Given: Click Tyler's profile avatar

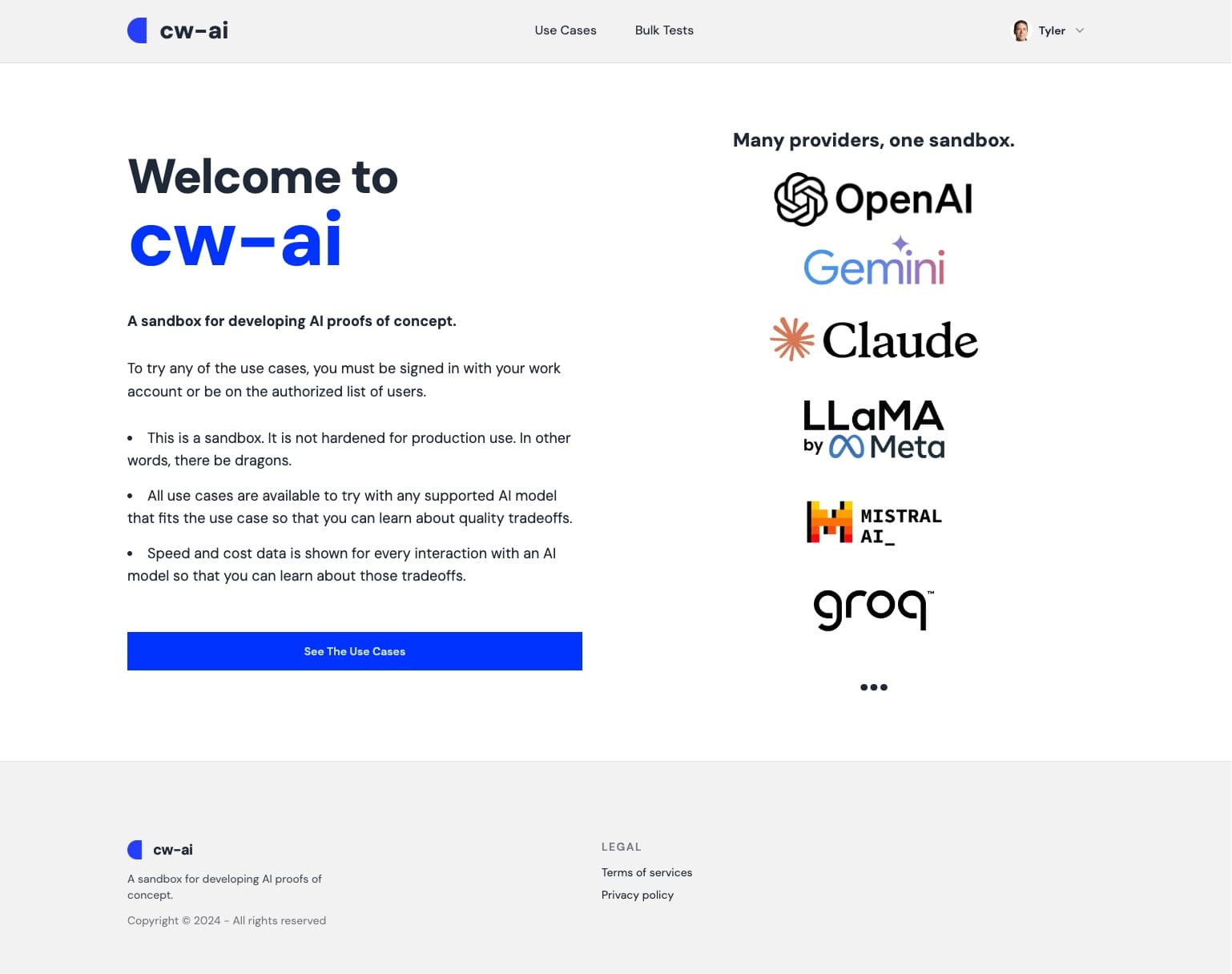Looking at the screenshot, I should point(1021,30).
